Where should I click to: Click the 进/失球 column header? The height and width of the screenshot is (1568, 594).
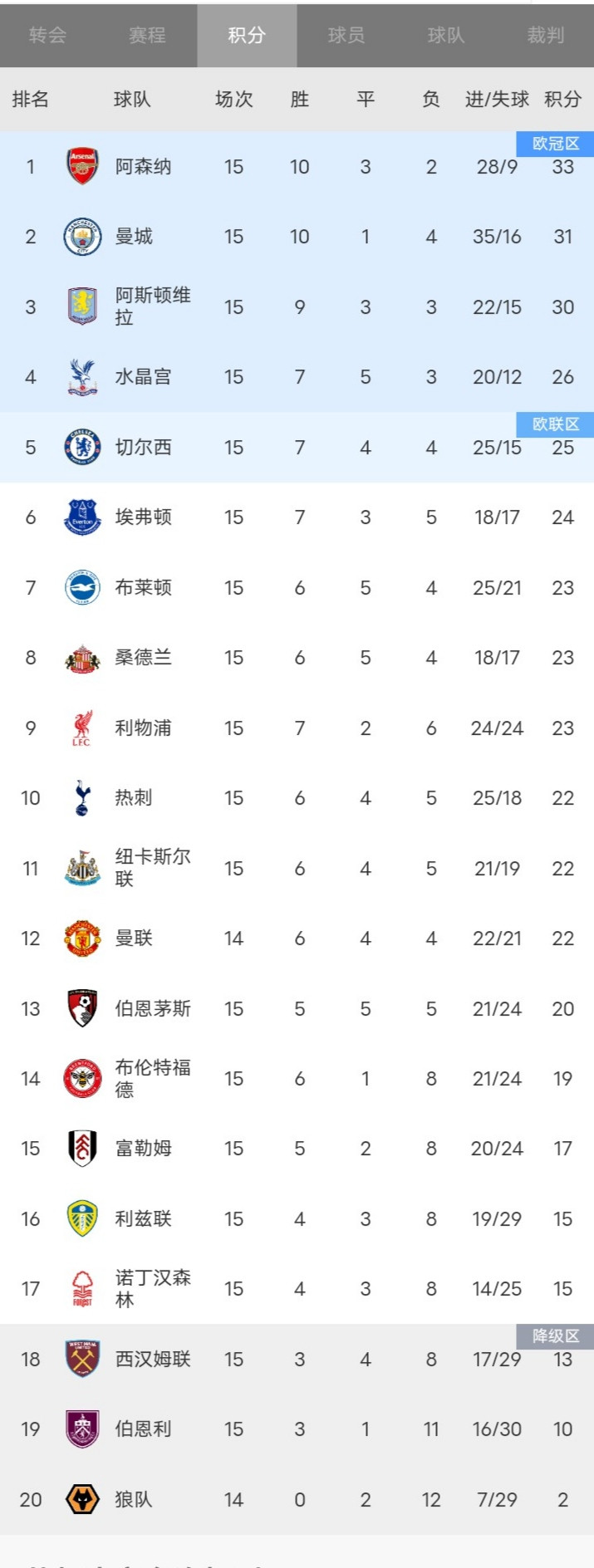(497, 100)
